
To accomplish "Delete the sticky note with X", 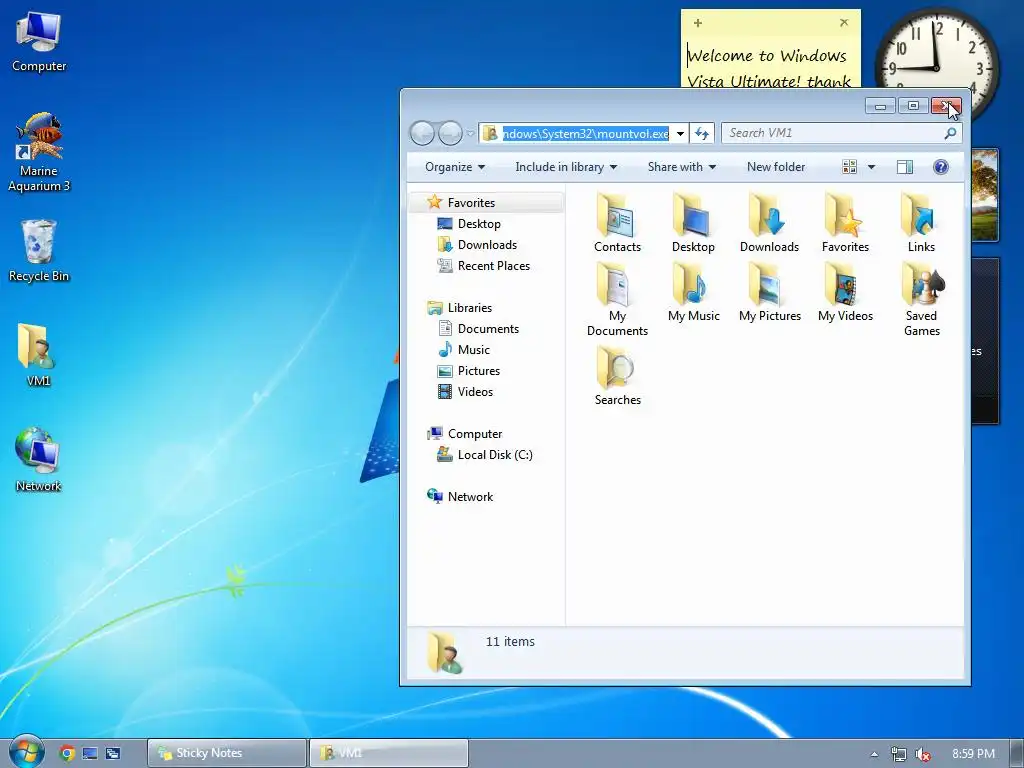I will tap(844, 23).
